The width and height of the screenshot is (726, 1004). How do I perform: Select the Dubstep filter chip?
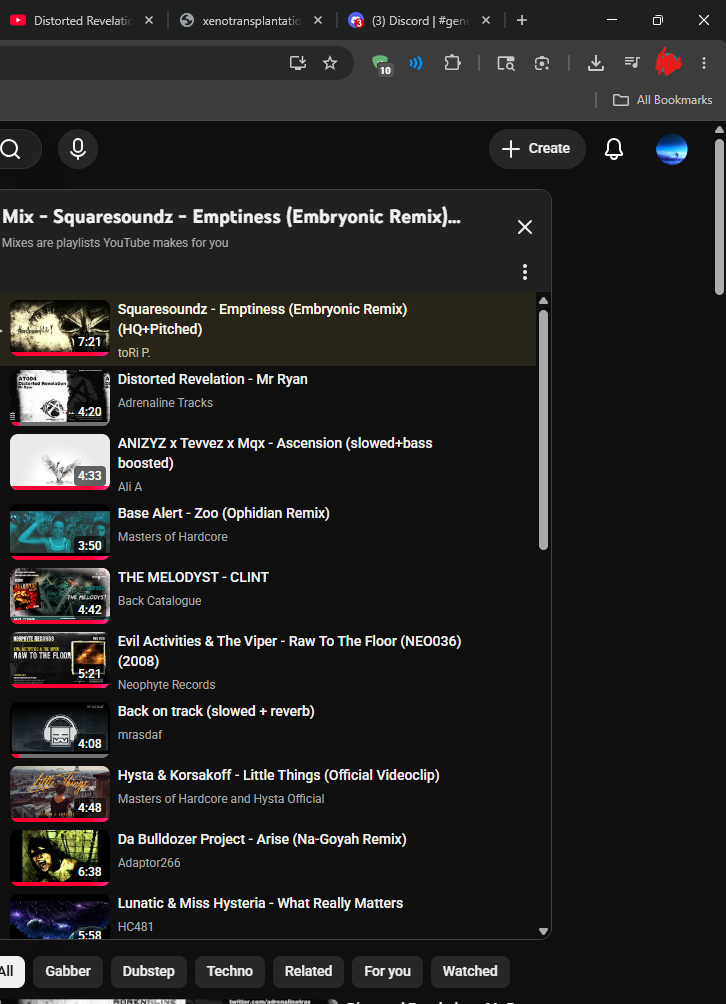point(149,971)
